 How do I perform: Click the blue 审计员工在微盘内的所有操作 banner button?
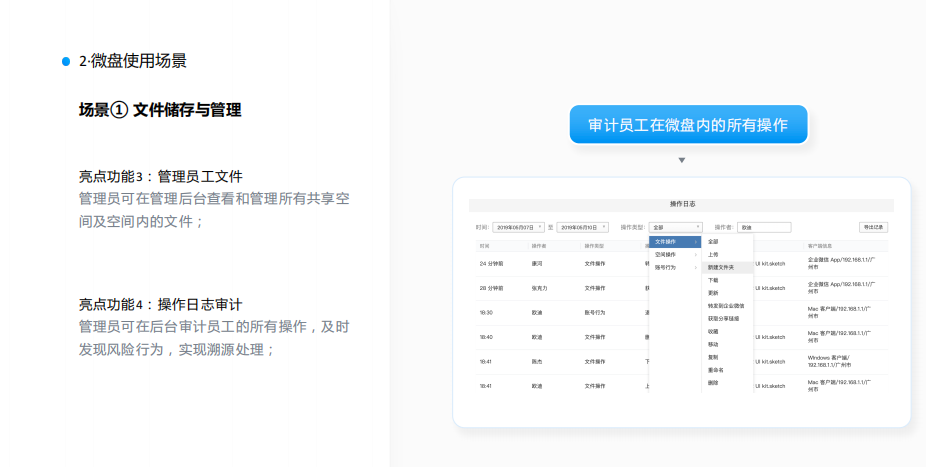pyautogui.click(x=688, y=125)
